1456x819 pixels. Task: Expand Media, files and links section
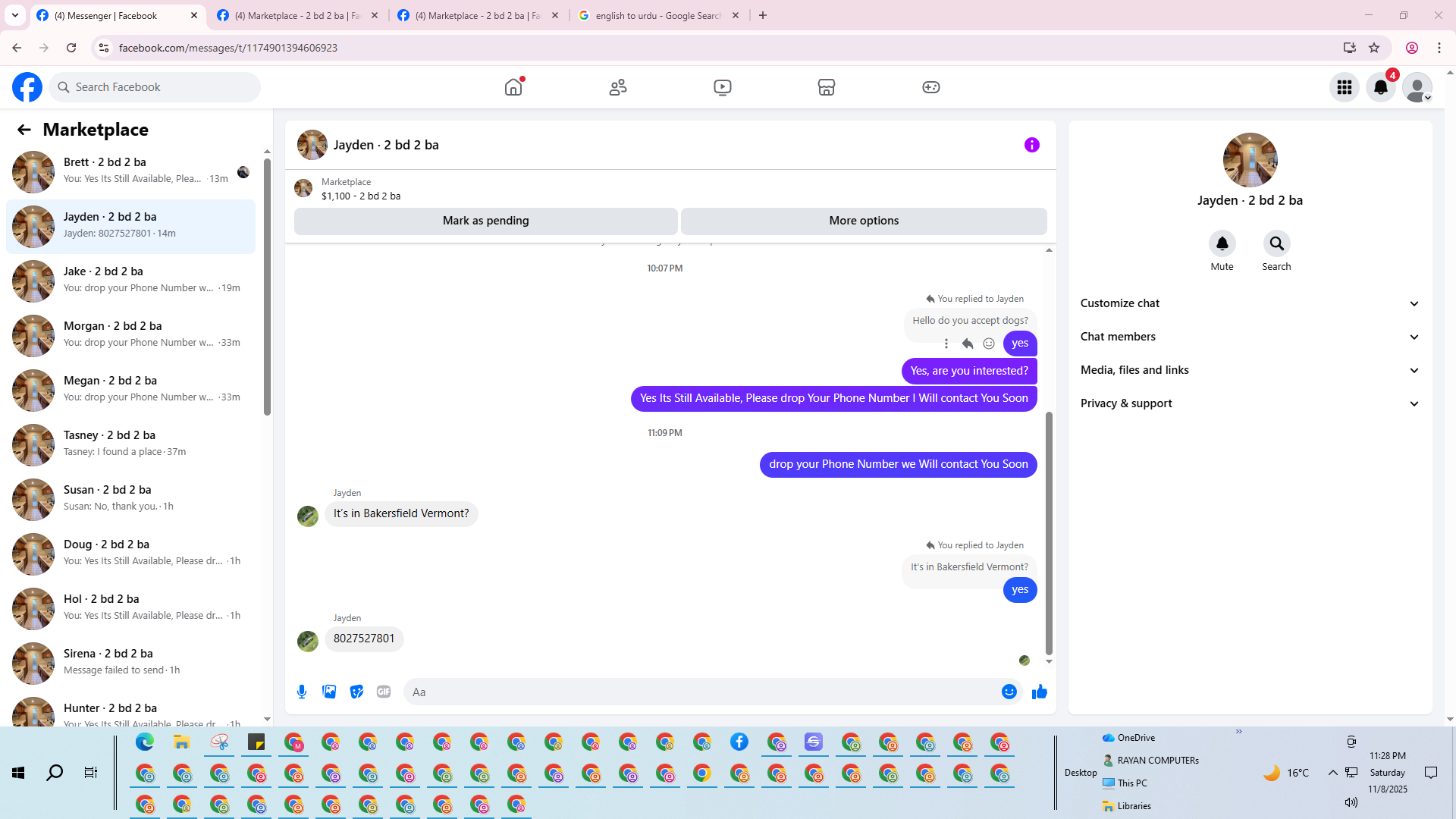tap(1249, 370)
